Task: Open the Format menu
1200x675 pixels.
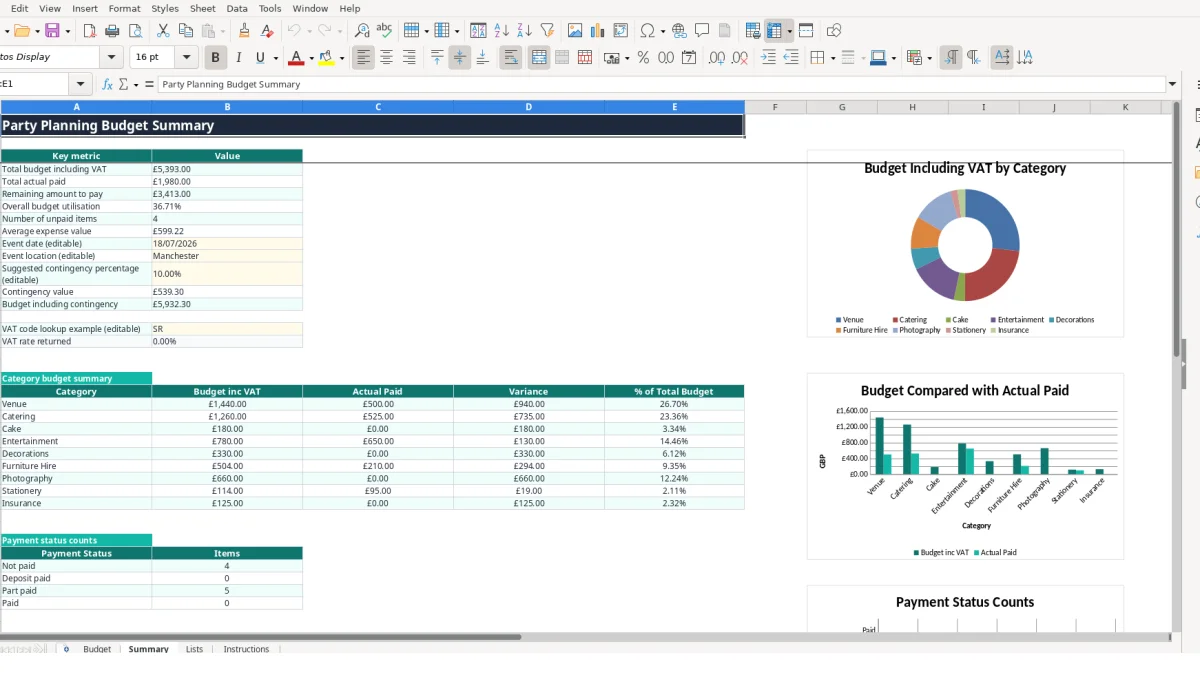Action: 124,8
